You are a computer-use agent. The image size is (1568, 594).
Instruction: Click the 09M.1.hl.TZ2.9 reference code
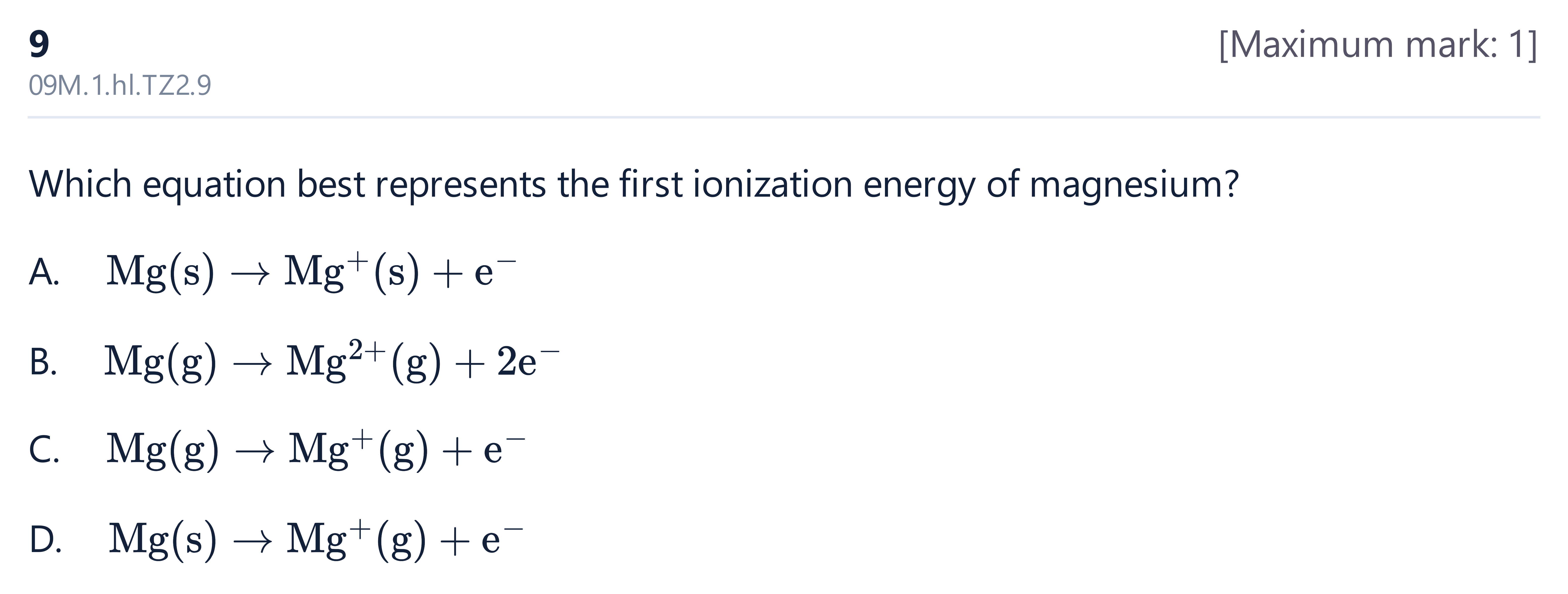point(120,85)
